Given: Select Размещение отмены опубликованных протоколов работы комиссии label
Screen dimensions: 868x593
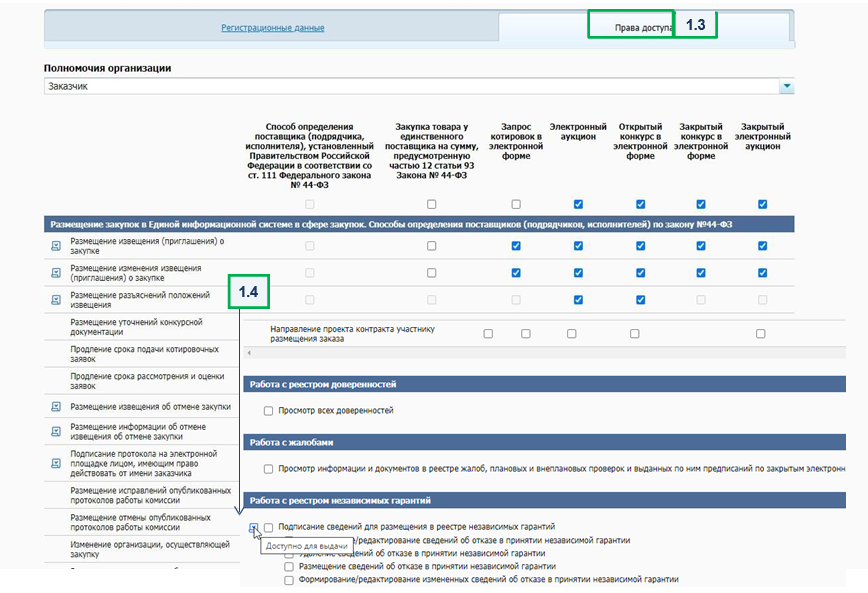Looking at the screenshot, I should pyautogui.click(x=141, y=523).
